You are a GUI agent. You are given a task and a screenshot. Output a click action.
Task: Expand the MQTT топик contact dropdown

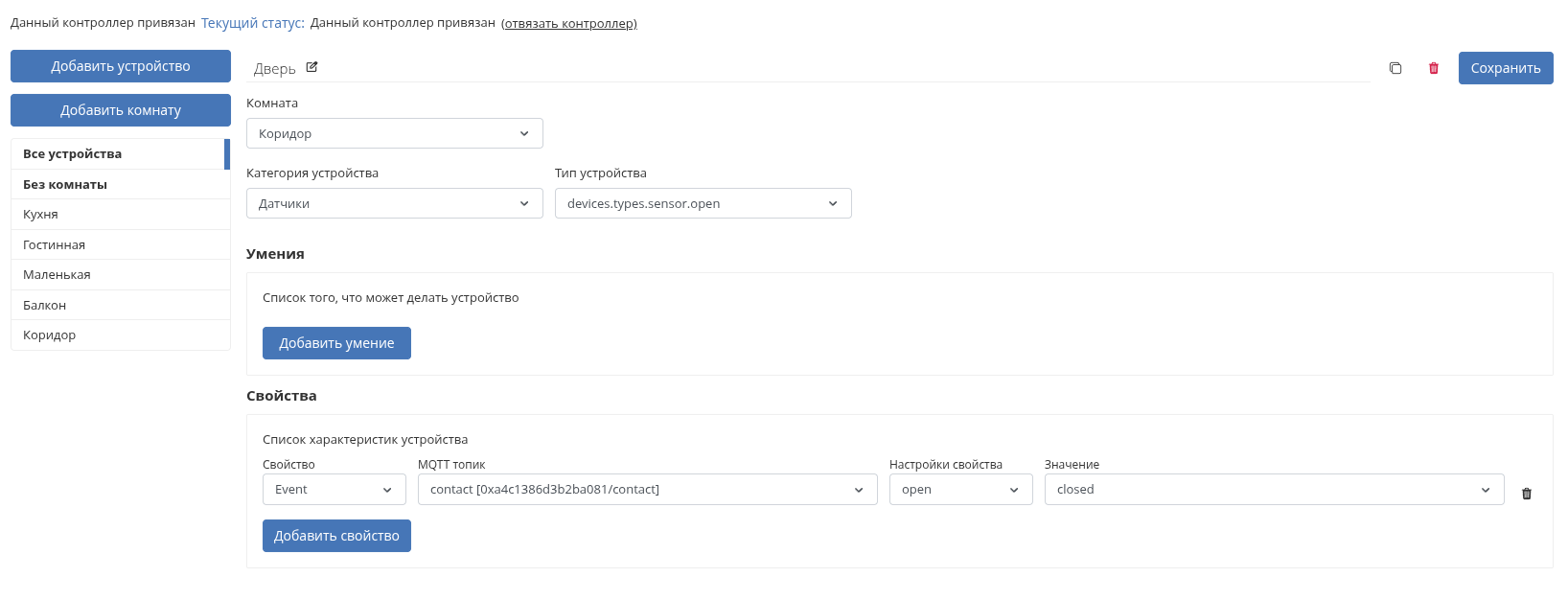point(647,490)
